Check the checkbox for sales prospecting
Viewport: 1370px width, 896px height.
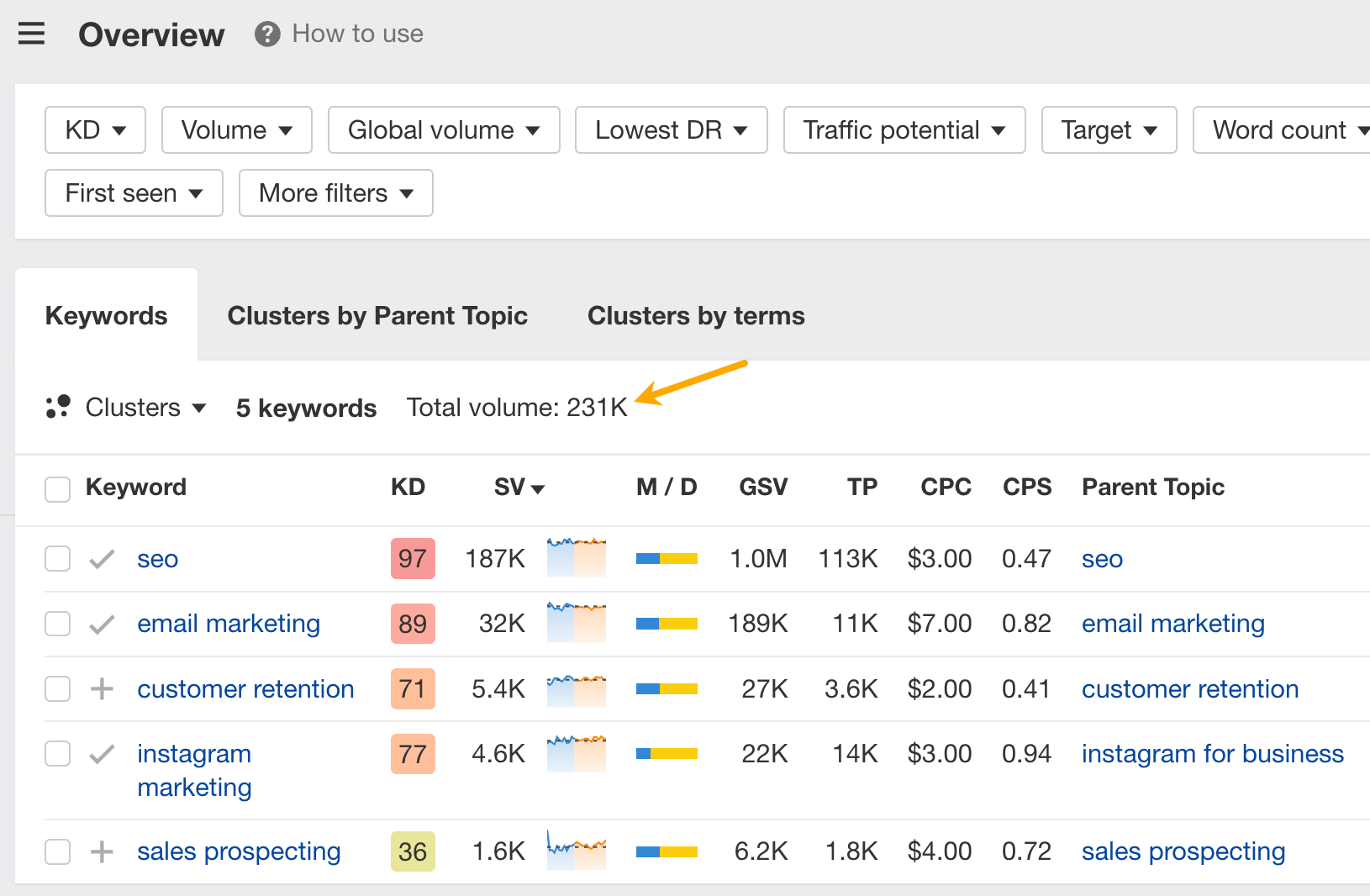tap(57, 851)
